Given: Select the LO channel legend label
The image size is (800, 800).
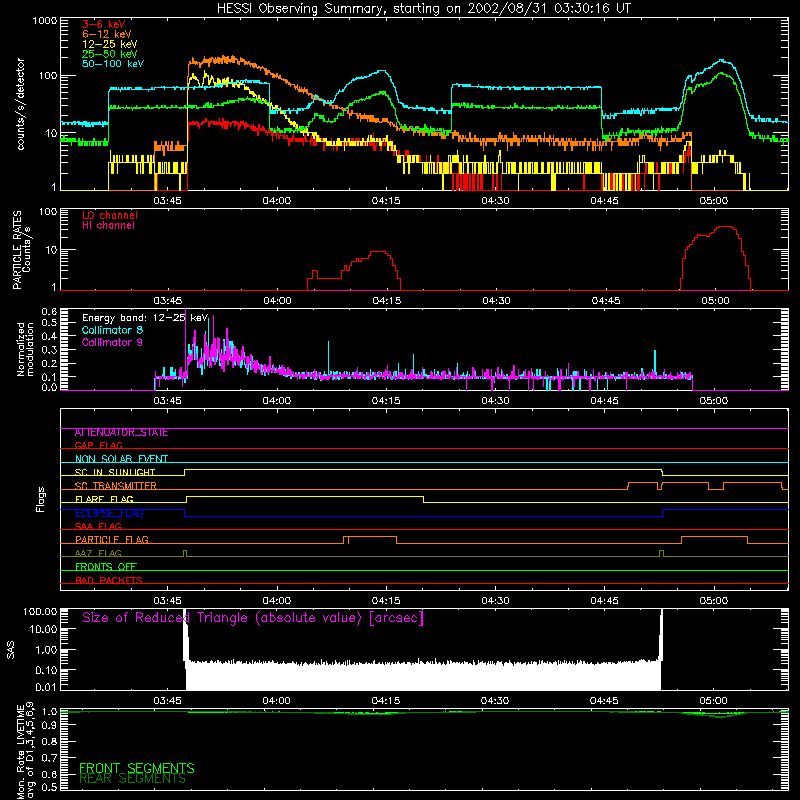Looking at the screenshot, I should [x=110, y=215].
